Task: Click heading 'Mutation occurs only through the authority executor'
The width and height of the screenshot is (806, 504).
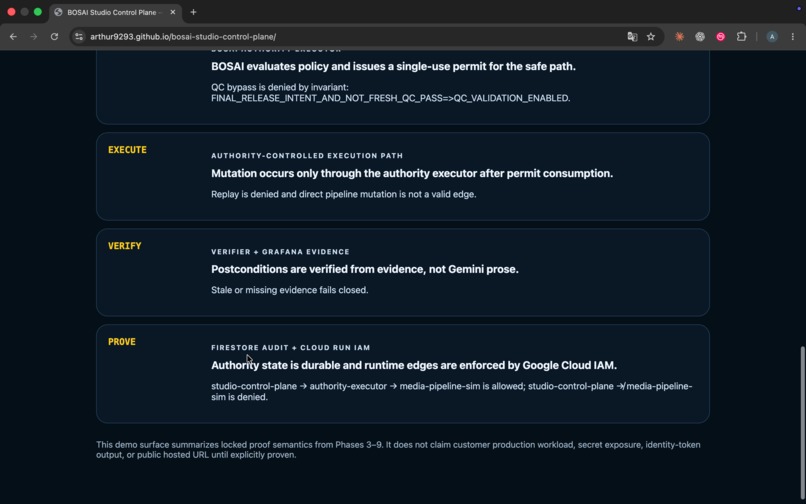Action: pos(412,173)
